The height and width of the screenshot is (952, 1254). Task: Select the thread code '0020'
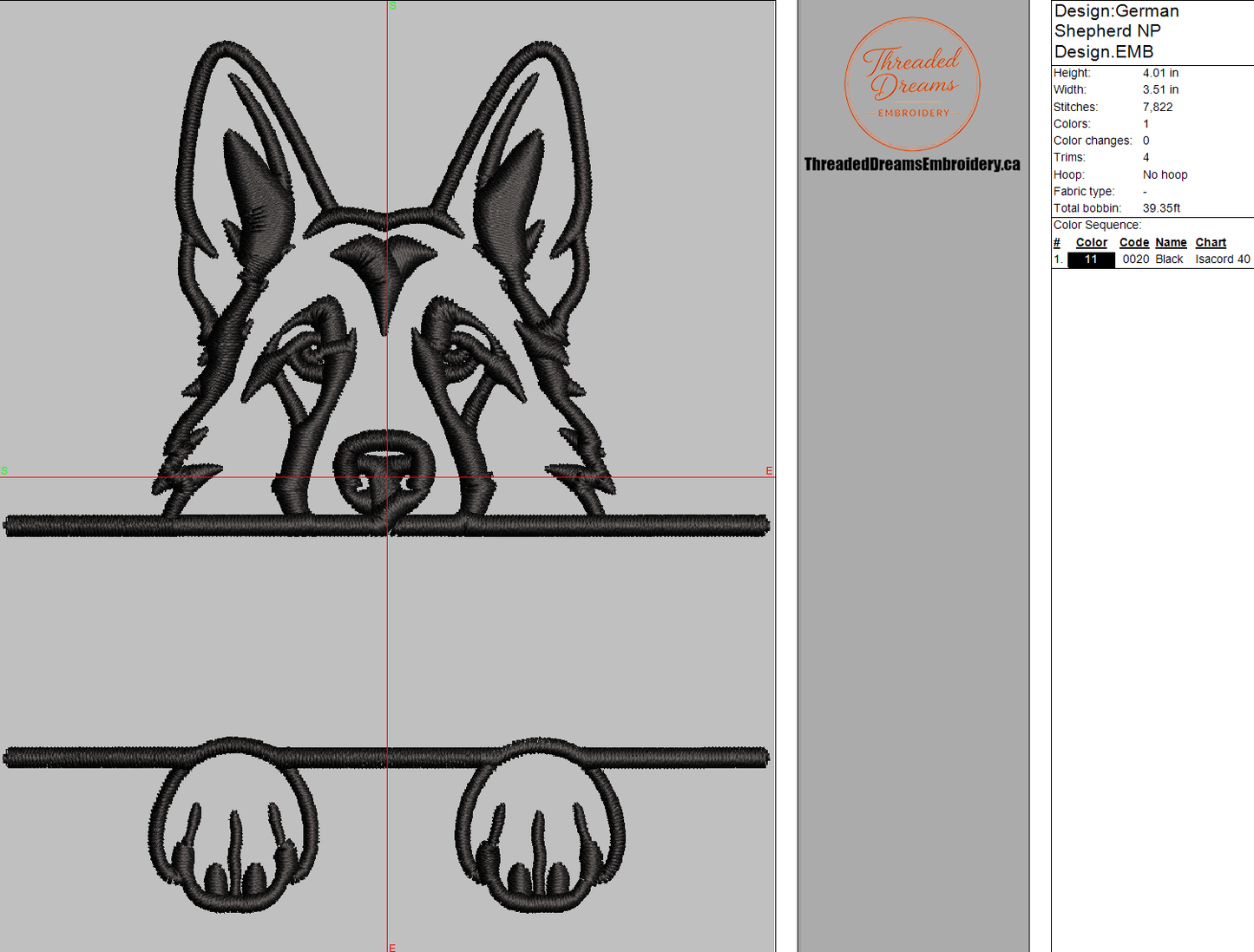pos(1135,259)
